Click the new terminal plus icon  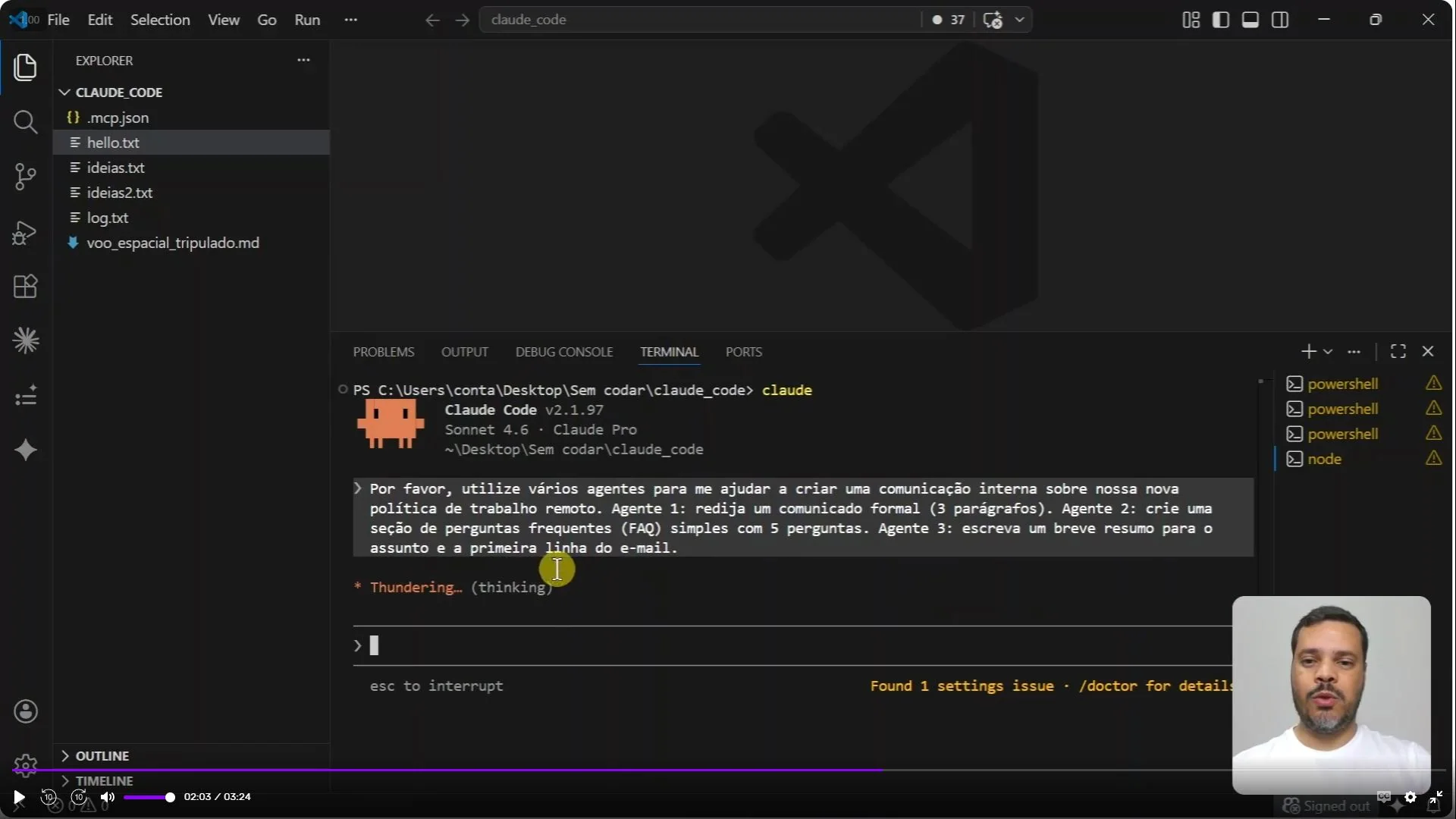coord(1308,351)
